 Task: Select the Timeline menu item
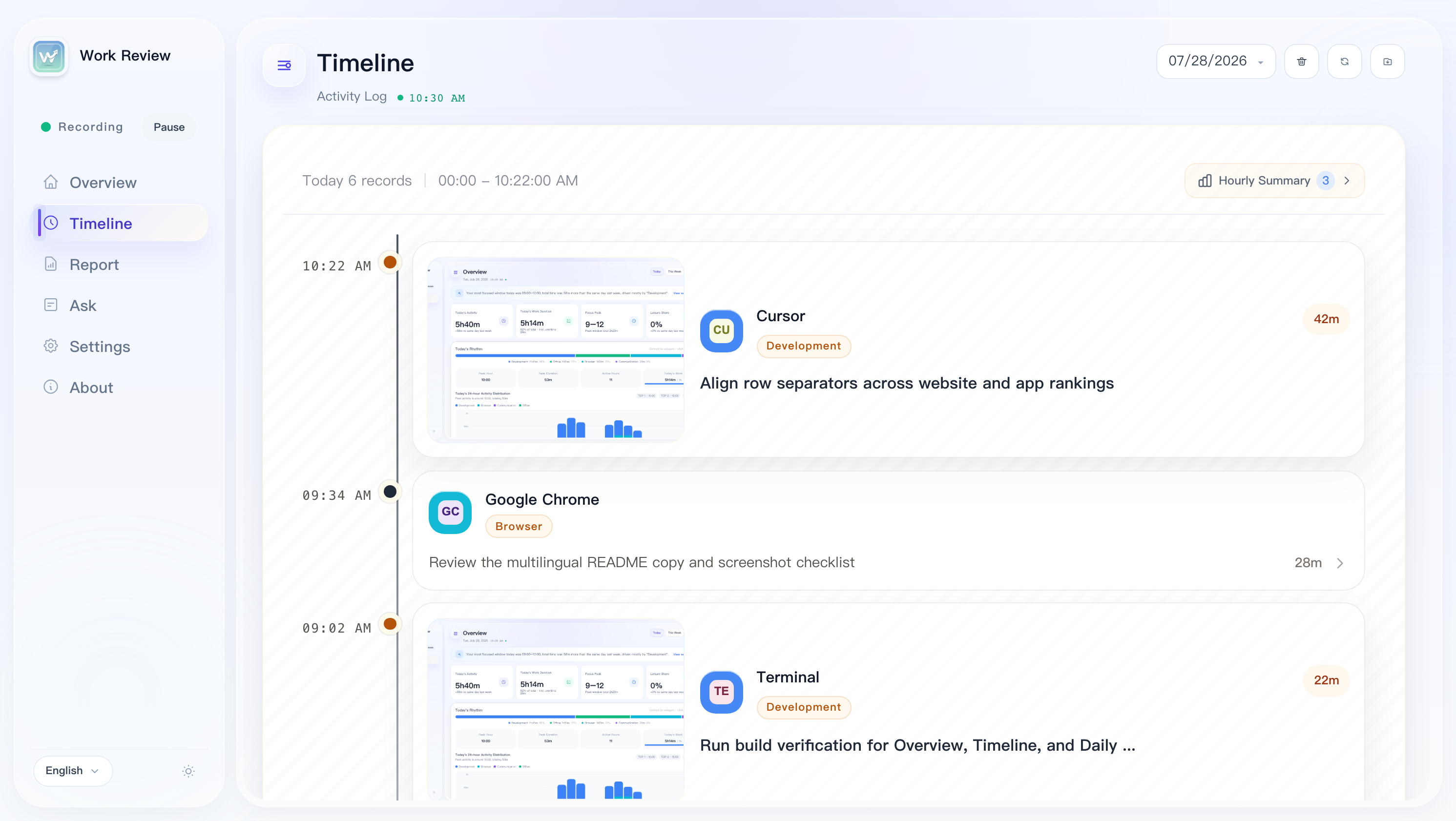pos(119,223)
